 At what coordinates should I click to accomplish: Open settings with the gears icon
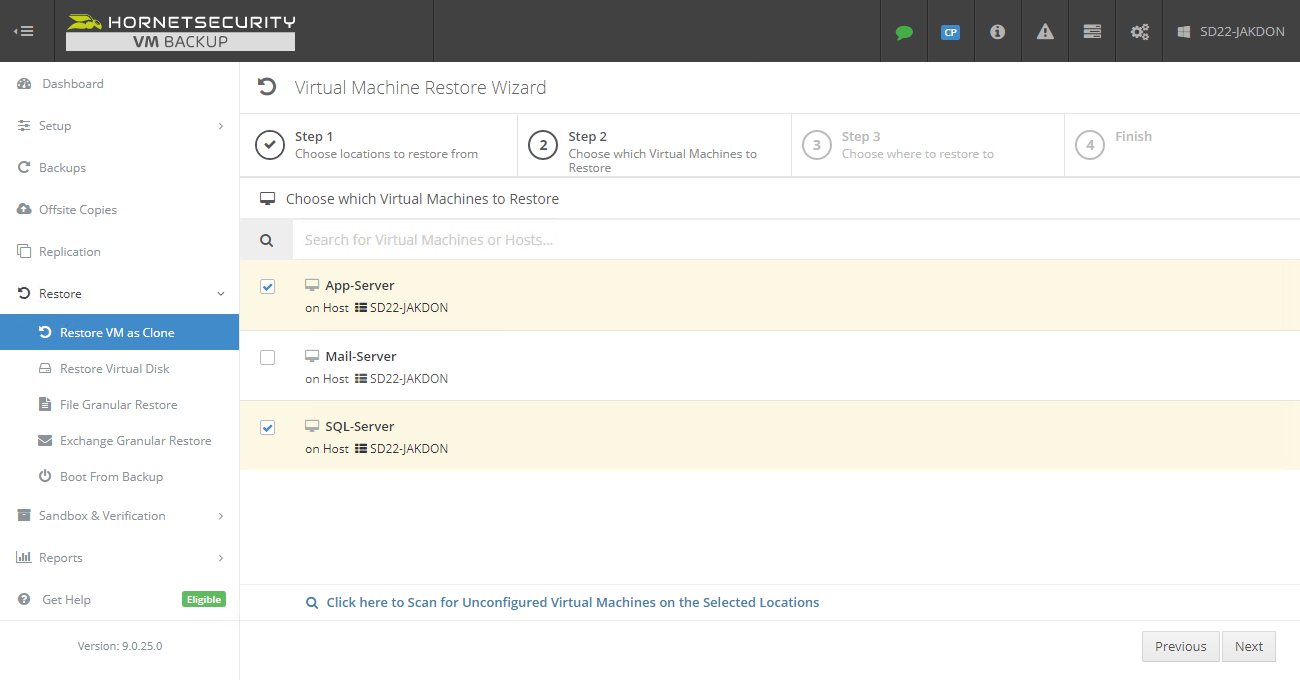click(1139, 31)
